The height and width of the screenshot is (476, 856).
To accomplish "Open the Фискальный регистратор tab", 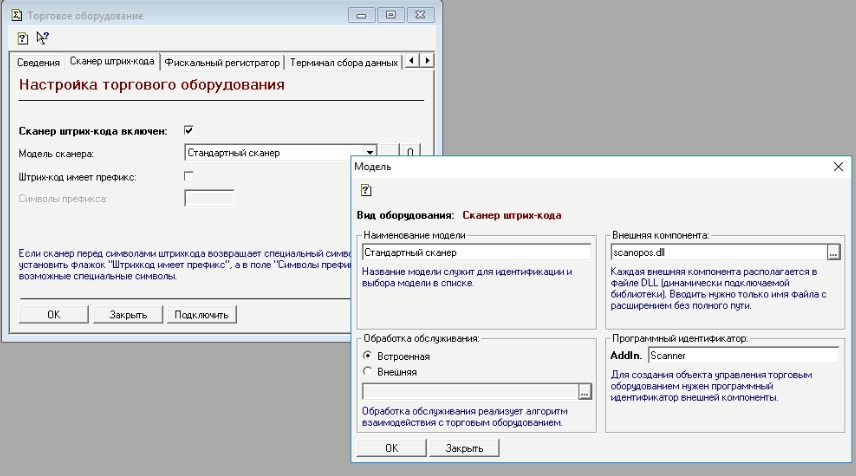I will pyautogui.click(x=222, y=63).
